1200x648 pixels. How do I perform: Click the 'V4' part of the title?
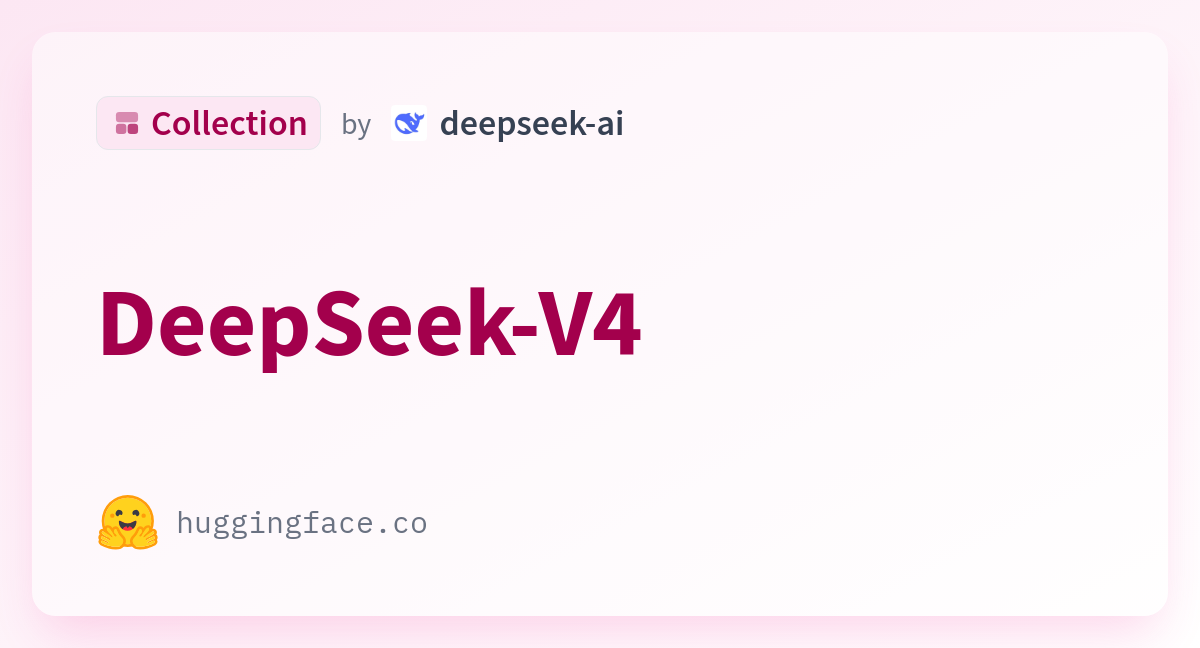(596, 324)
